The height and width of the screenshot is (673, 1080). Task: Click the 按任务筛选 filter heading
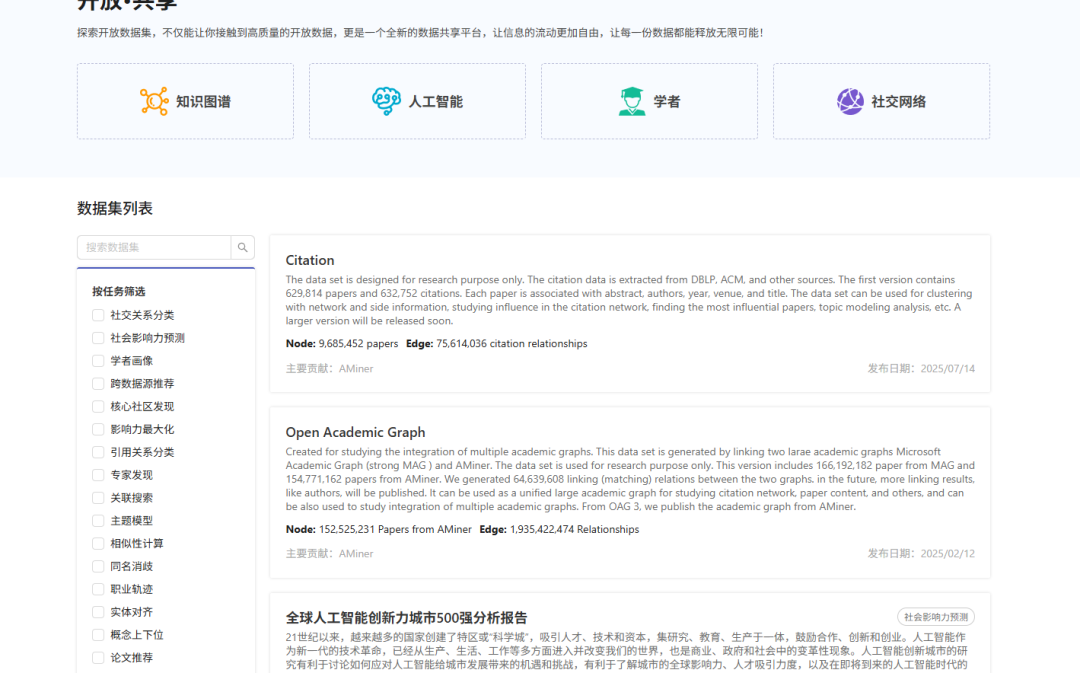[x=118, y=291]
